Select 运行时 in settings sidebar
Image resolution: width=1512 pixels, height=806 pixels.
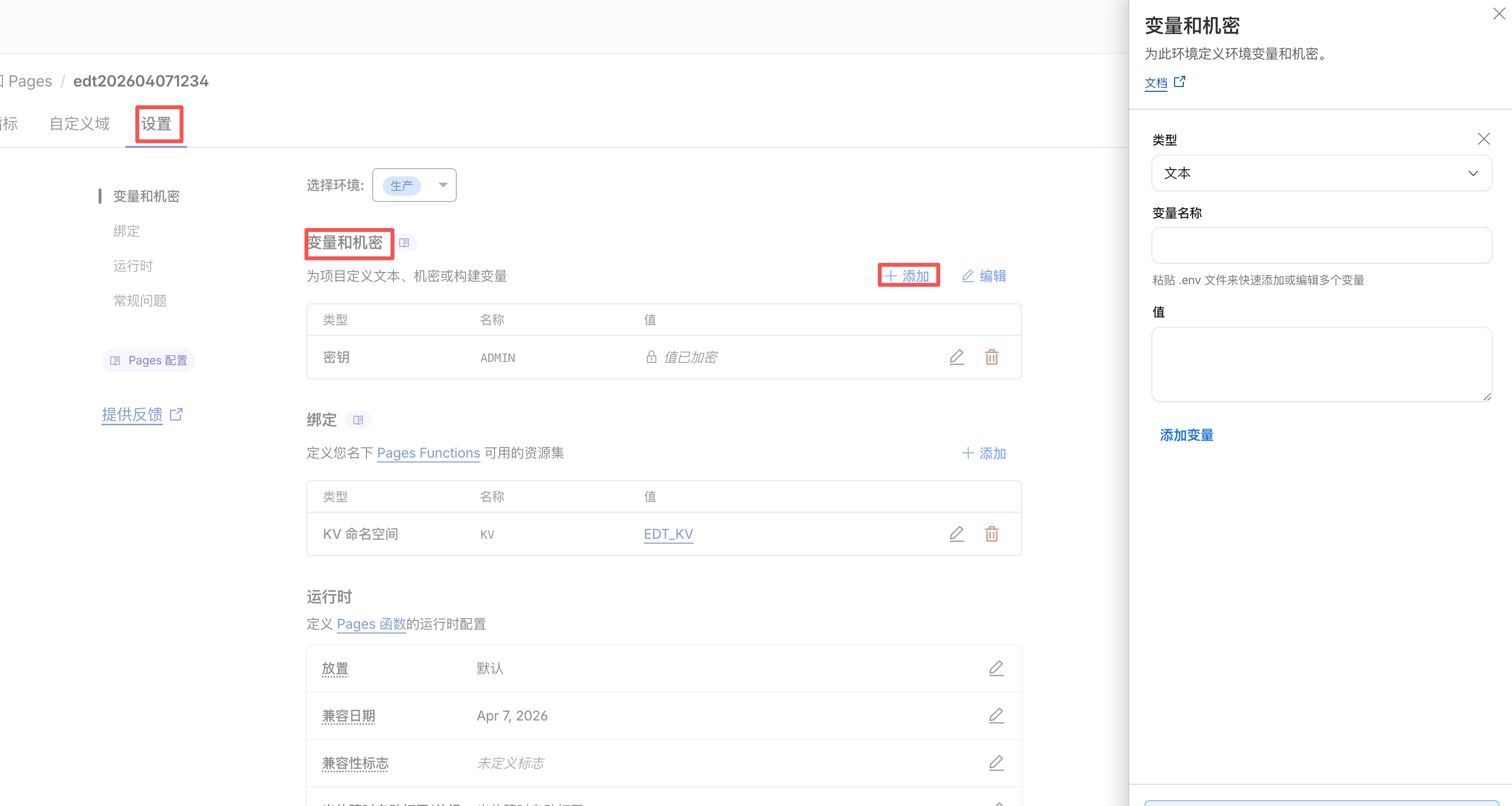coord(133,266)
